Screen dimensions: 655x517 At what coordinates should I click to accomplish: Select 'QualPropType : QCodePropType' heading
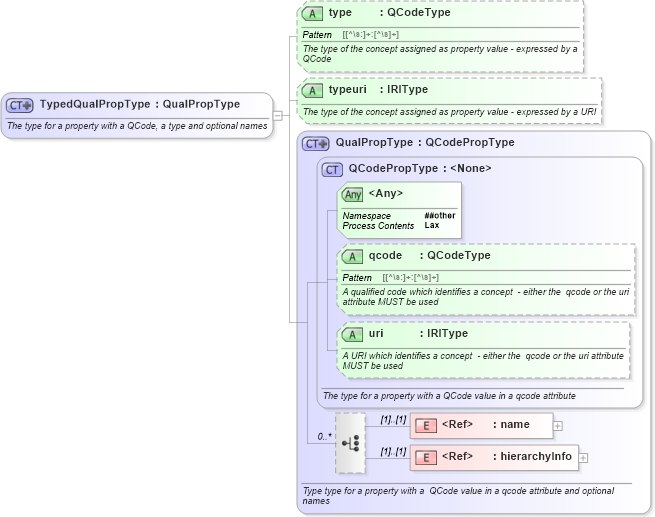coord(425,142)
